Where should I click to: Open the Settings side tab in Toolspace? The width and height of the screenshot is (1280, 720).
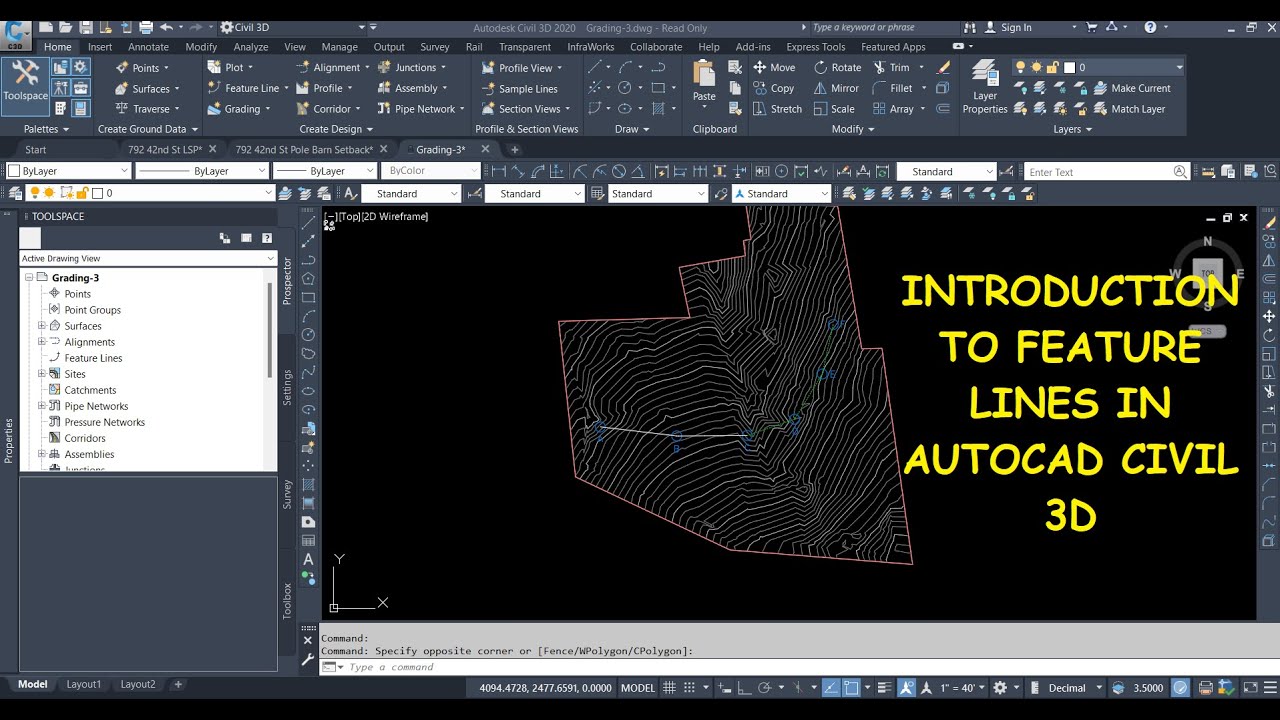tap(288, 388)
